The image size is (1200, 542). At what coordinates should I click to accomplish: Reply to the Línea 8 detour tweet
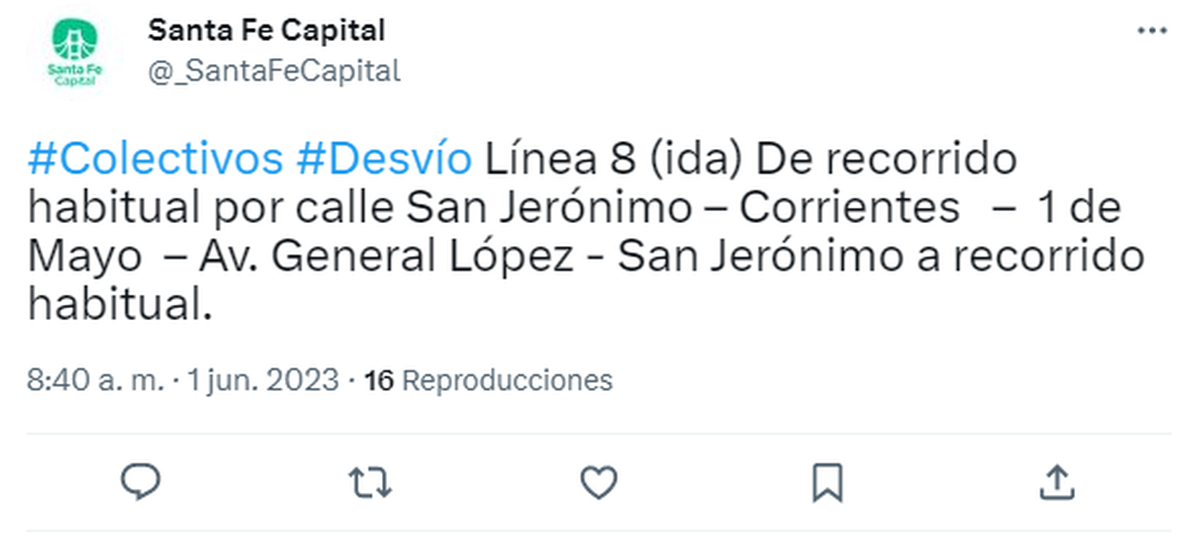(x=141, y=483)
